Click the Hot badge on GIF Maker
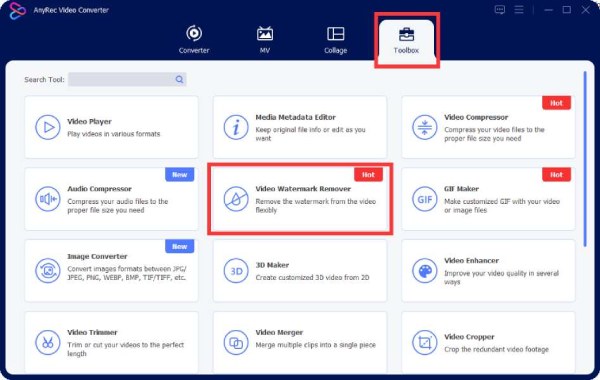 (556, 175)
